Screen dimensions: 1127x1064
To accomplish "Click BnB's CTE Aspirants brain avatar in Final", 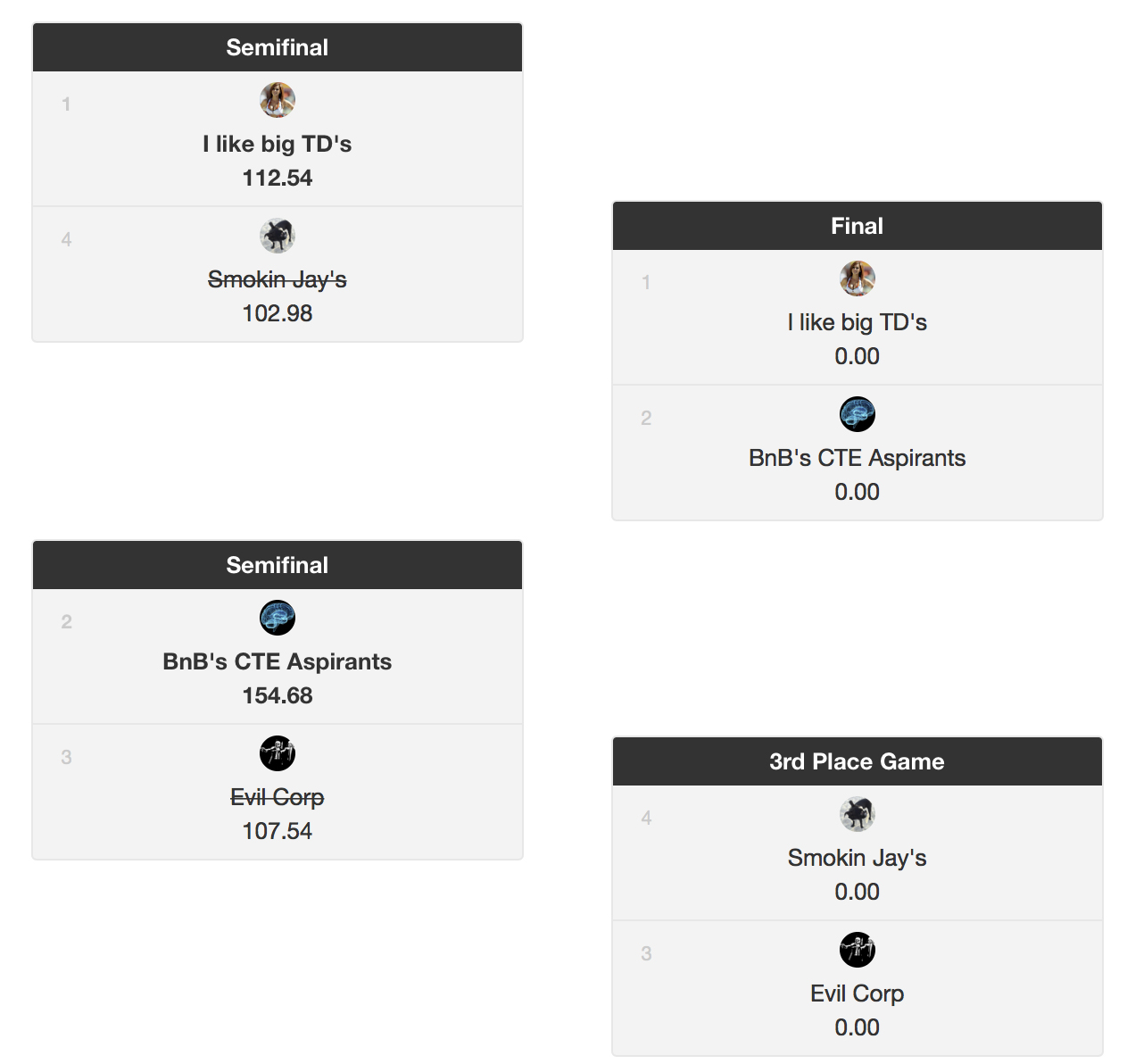I will (x=858, y=414).
